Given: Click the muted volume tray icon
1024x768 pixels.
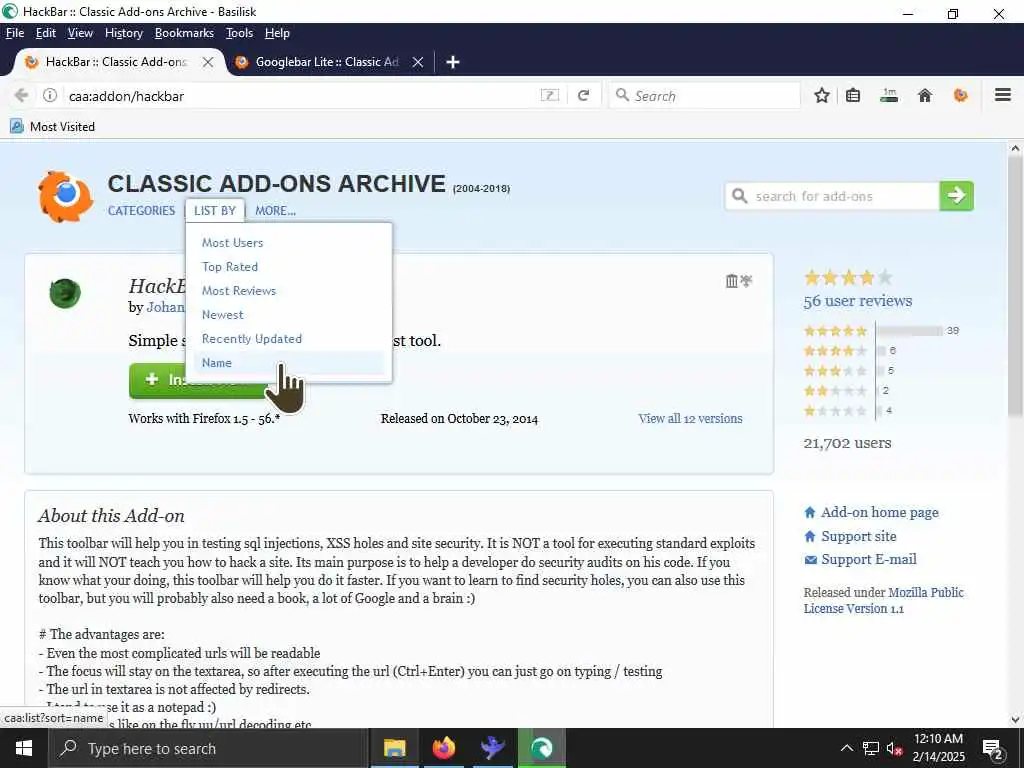Looking at the screenshot, I should pyautogui.click(x=895, y=749).
